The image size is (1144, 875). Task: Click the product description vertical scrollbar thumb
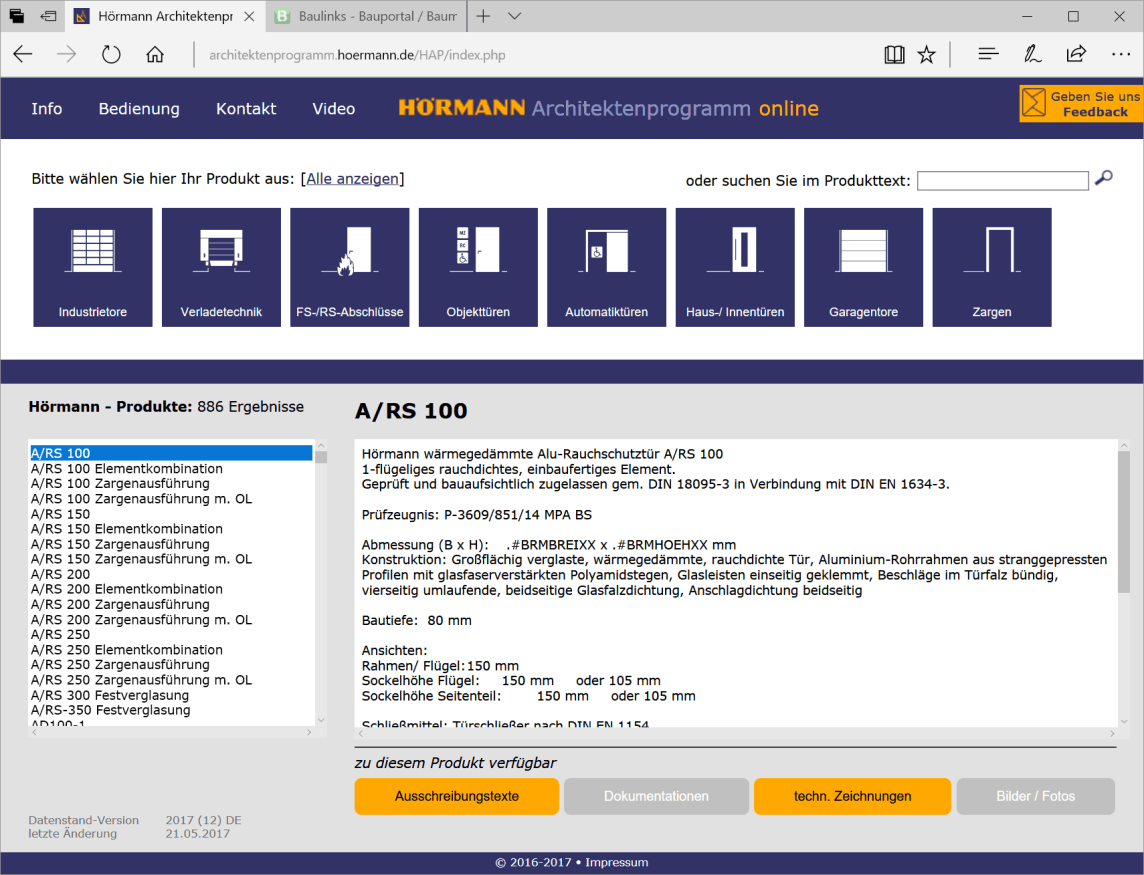[x=1124, y=521]
